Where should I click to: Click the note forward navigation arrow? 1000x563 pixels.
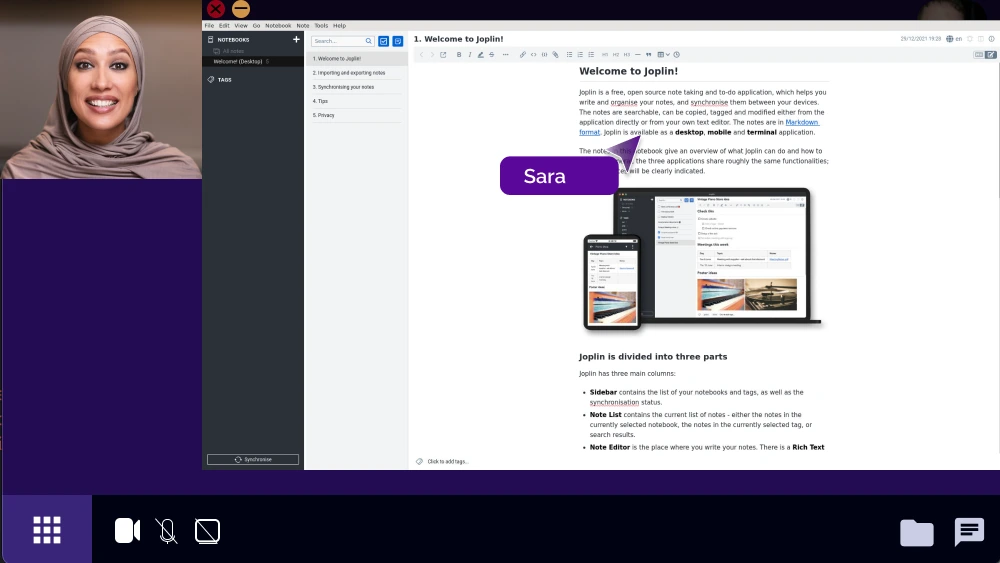point(432,55)
